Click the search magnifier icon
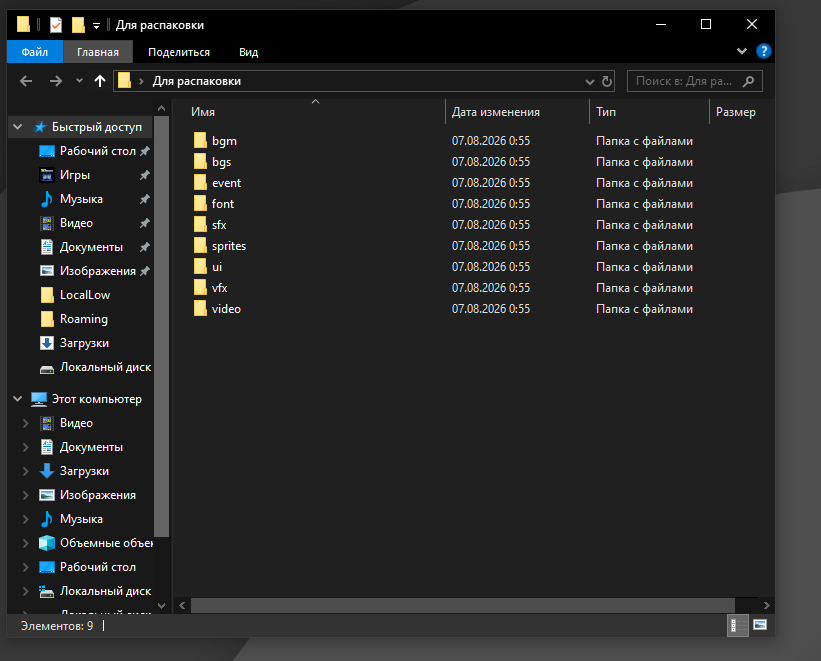Viewport: 821px width, 661px height. [749, 81]
